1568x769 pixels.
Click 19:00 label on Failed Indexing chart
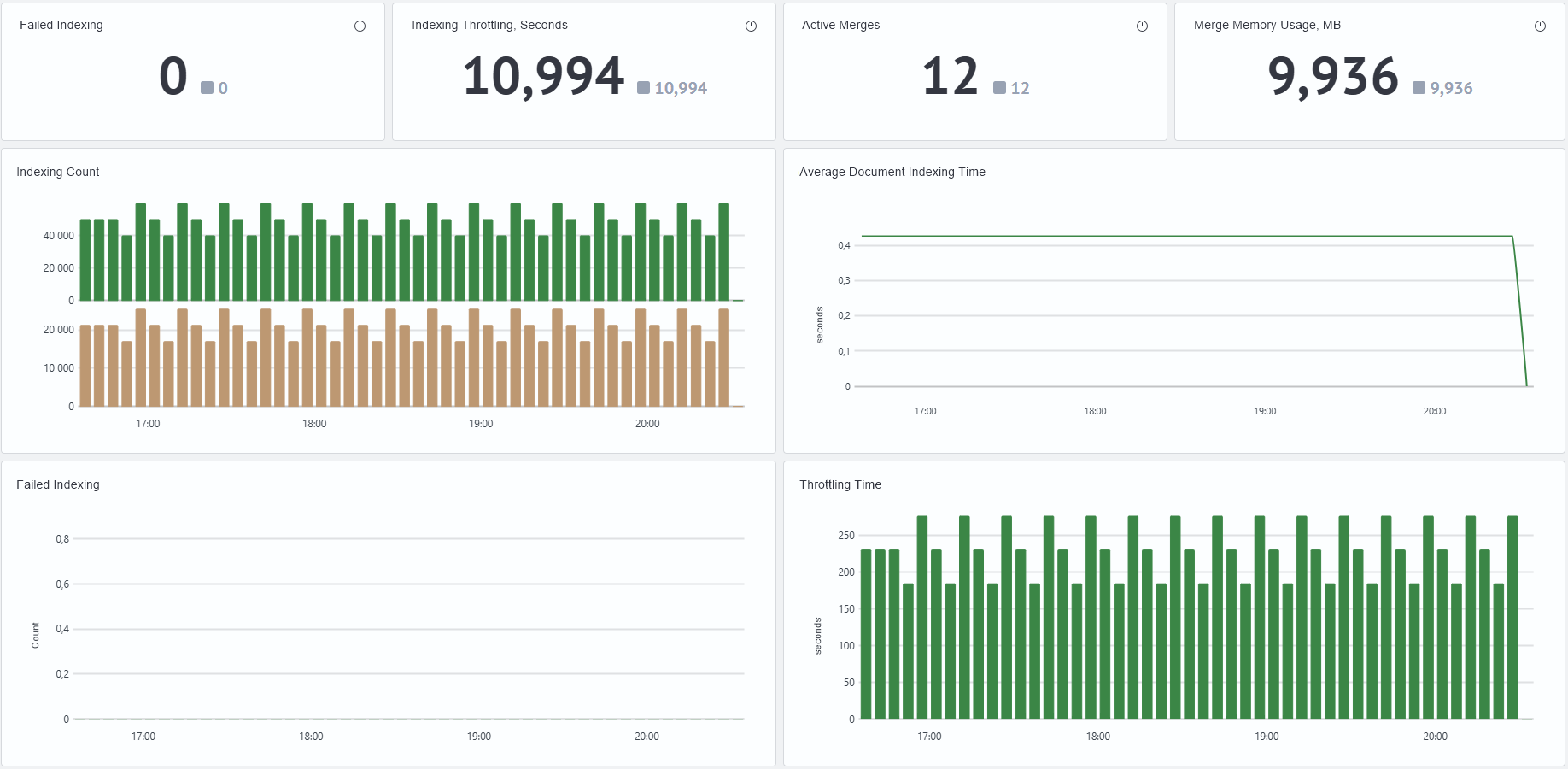click(479, 737)
